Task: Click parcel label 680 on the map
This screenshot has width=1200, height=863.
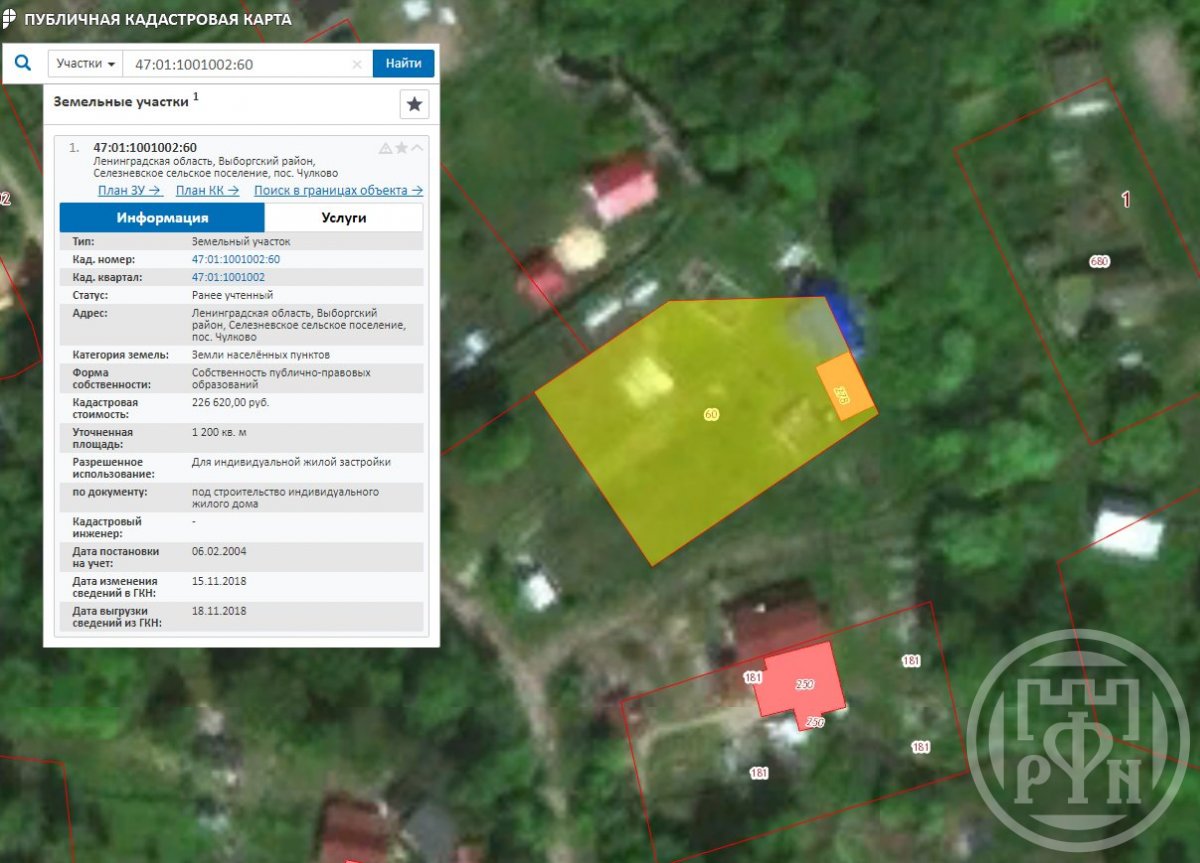Action: (1099, 261)
